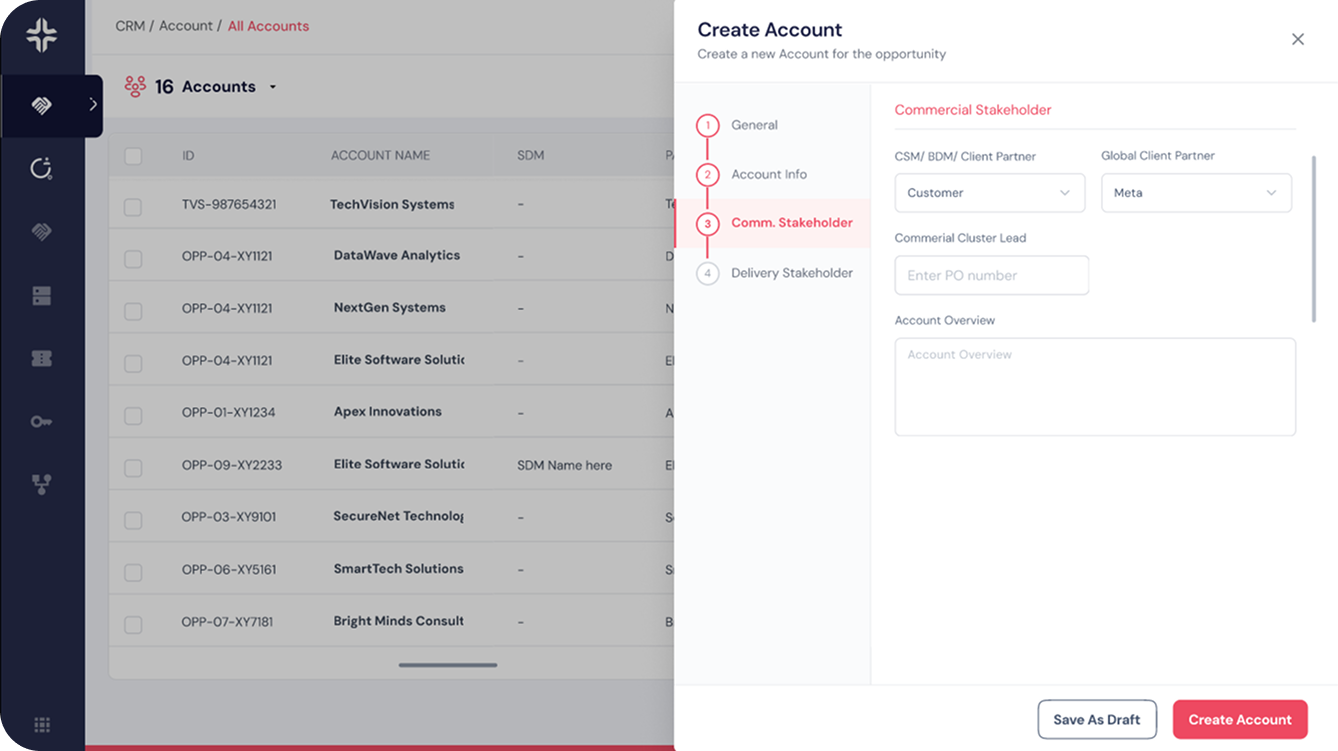Screen dimensions: 1338x751
Task: Click the table's horizontal scrollbar
Action: (448, 665)
